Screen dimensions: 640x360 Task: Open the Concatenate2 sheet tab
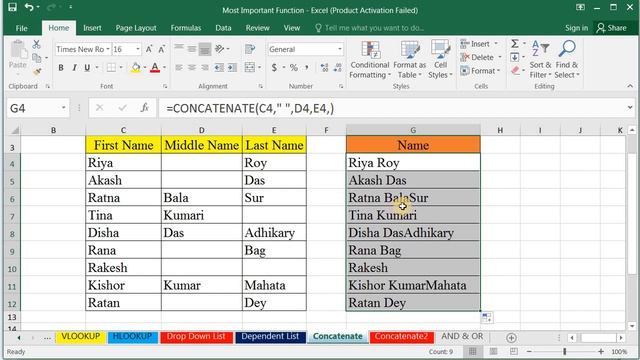point(401,337)
